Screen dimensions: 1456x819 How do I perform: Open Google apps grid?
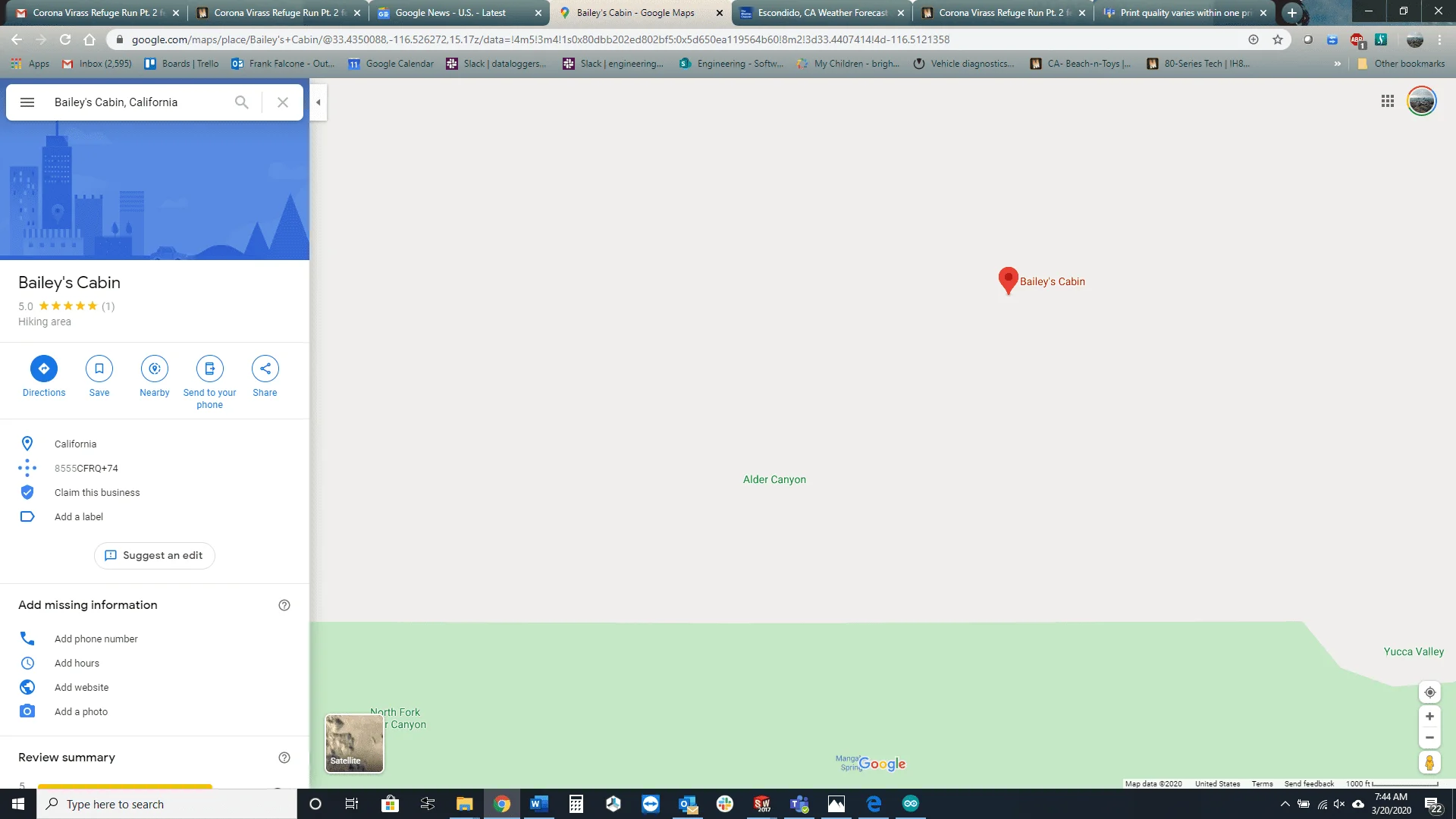(x=1388, y=102)
